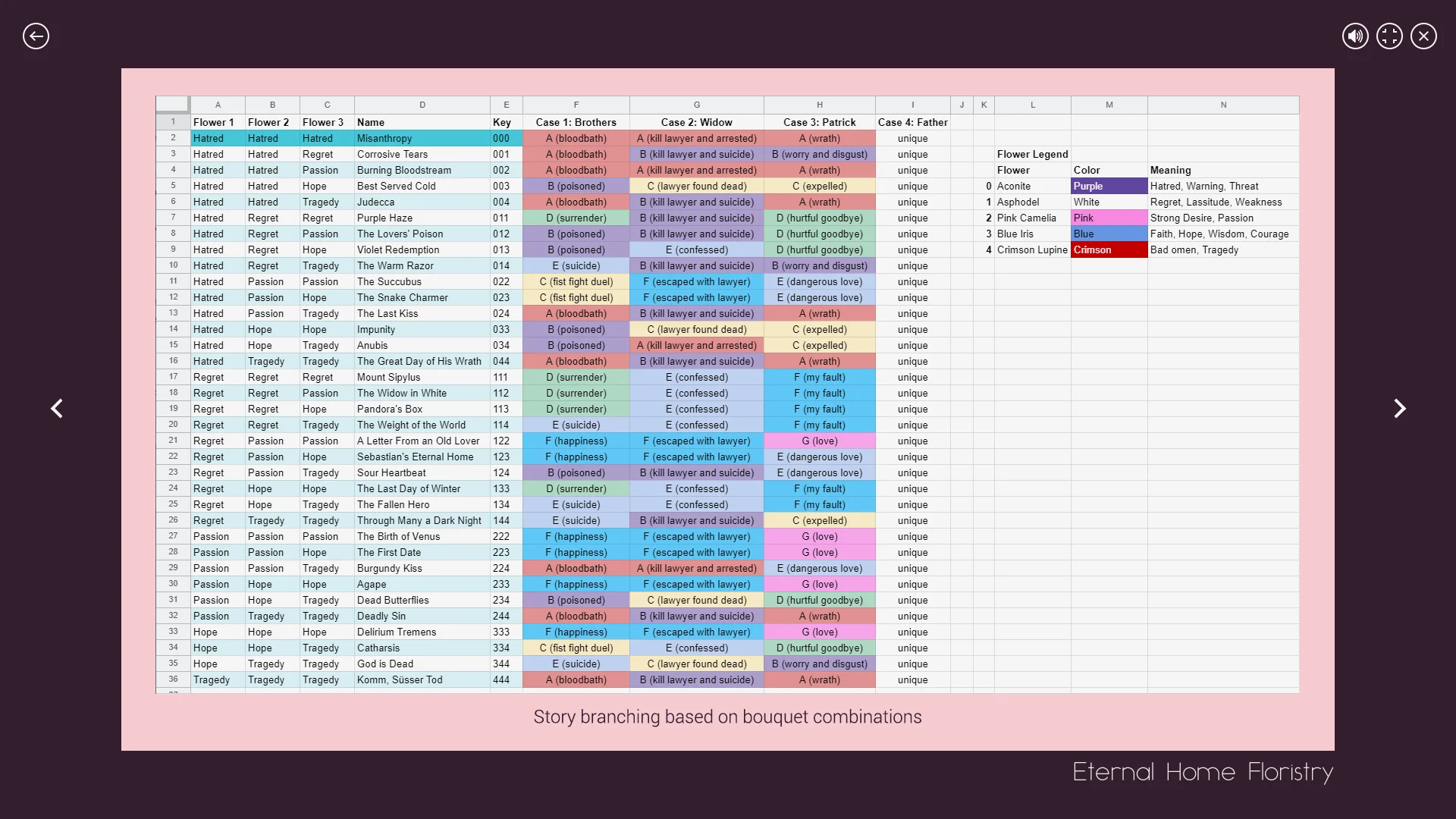Select the 'Agape' cell

point(422,584)
